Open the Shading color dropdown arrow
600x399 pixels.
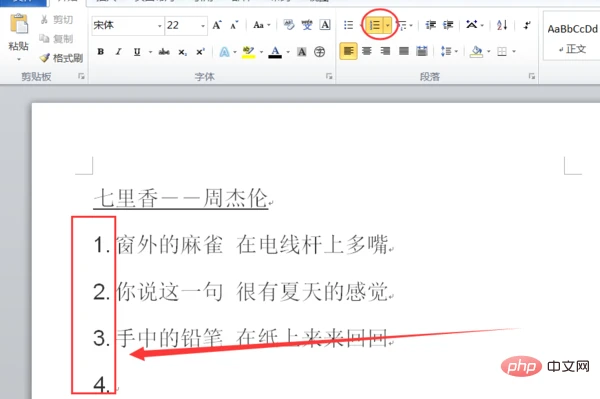click(x=489, y=51)
